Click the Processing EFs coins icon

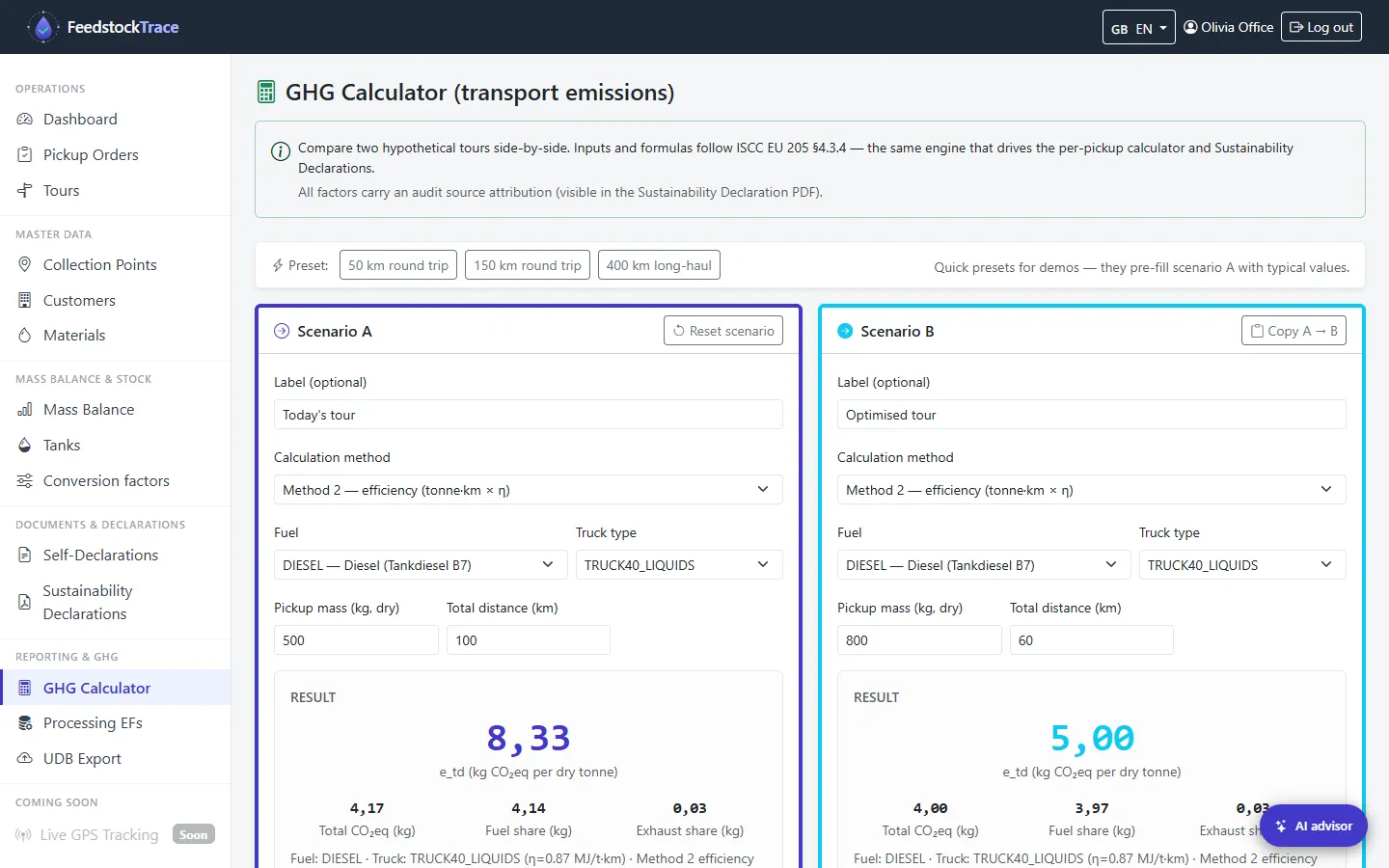(25, 723)
